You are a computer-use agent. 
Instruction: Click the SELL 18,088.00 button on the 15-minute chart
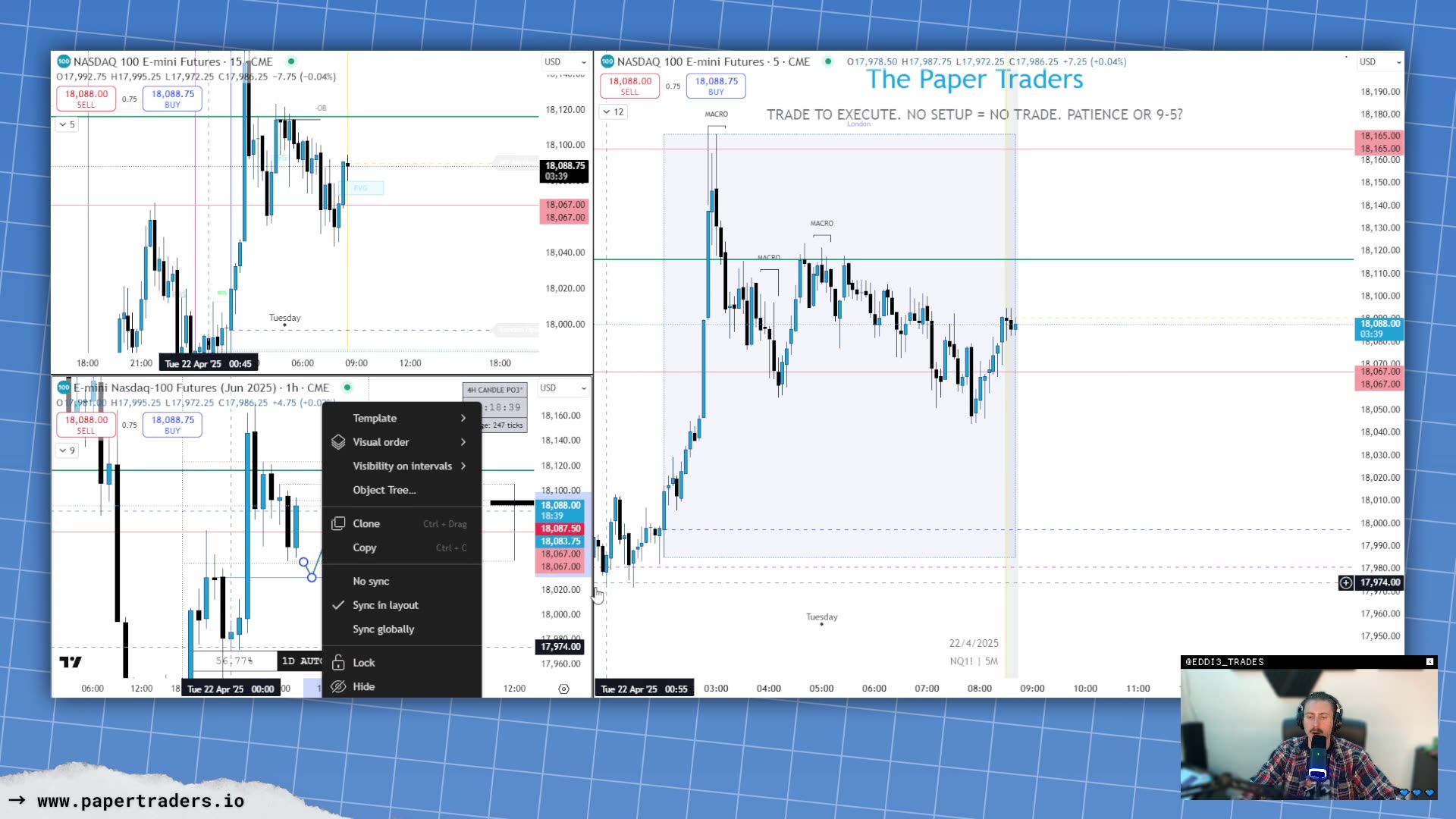(86, 99)
